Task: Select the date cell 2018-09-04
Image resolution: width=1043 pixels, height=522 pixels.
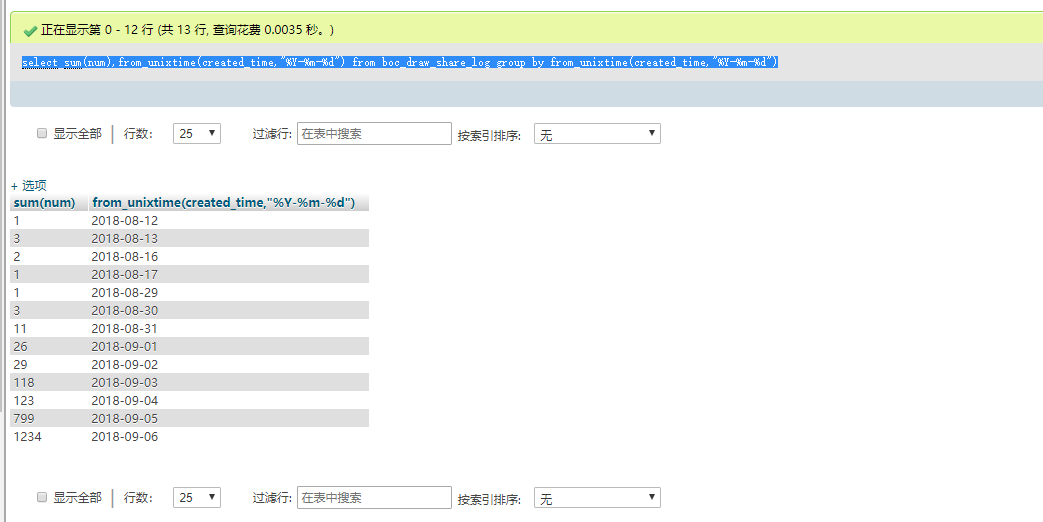Action: pyautogui.click(x=125, y=400)
